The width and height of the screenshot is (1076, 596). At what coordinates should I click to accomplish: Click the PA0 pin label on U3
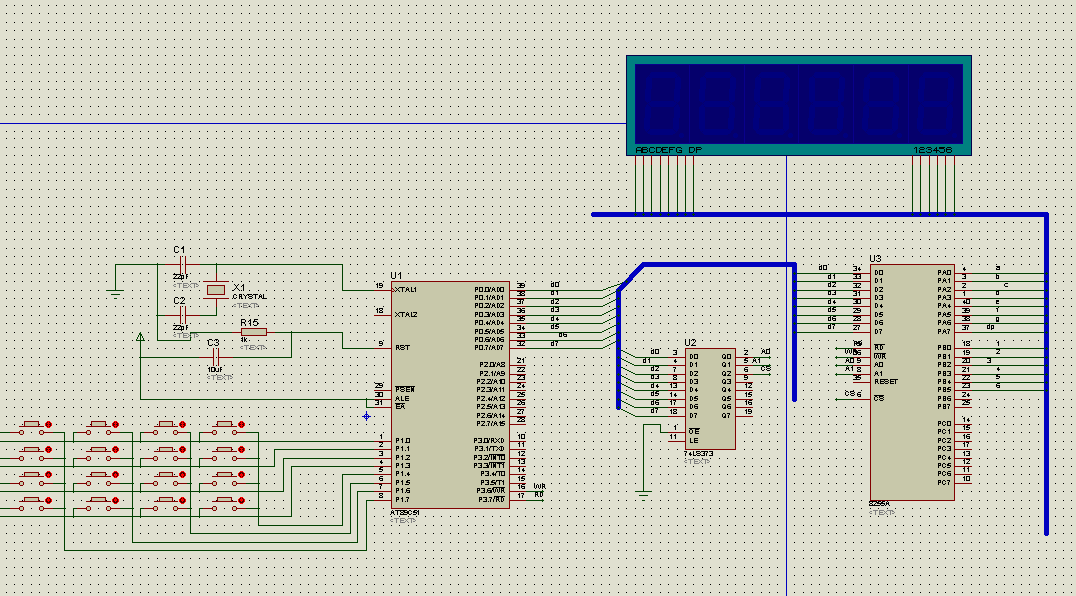coord(944,272)
